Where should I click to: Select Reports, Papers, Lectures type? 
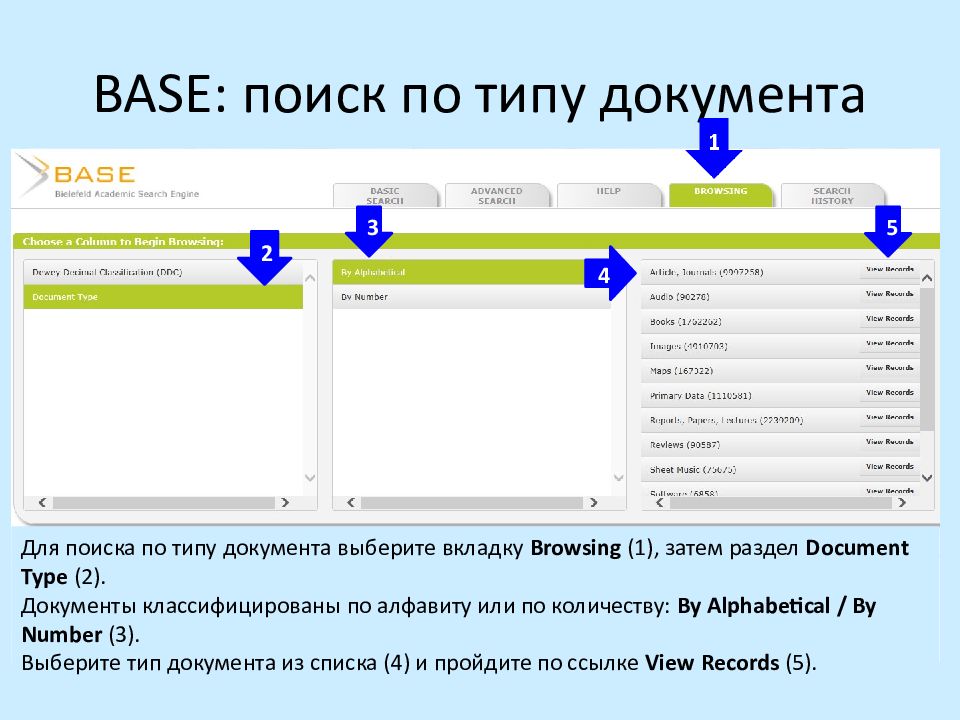(750, 421)
